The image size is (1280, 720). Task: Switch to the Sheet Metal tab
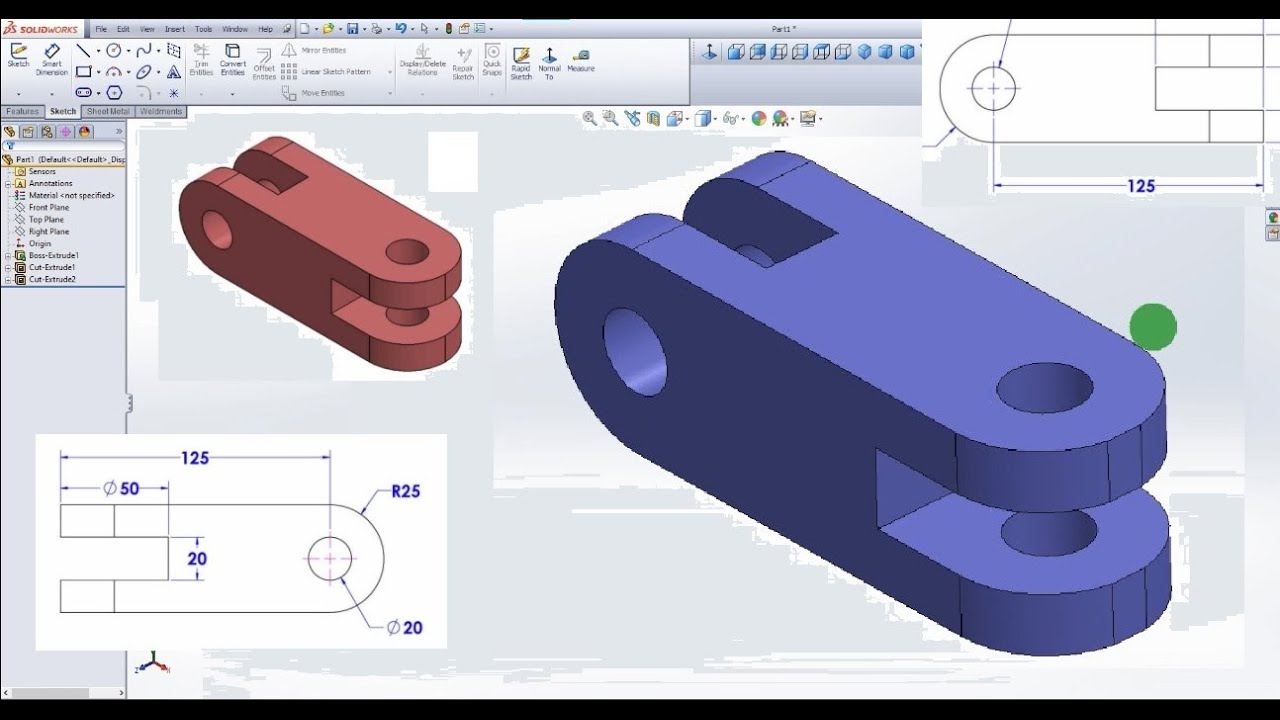click(x=108, y=112)
